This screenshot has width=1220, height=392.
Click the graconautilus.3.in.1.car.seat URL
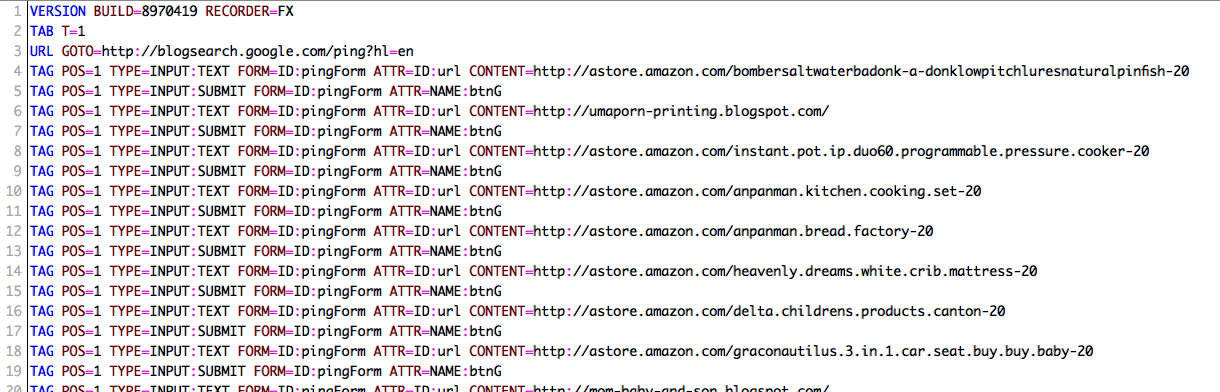tap(813, 350)
